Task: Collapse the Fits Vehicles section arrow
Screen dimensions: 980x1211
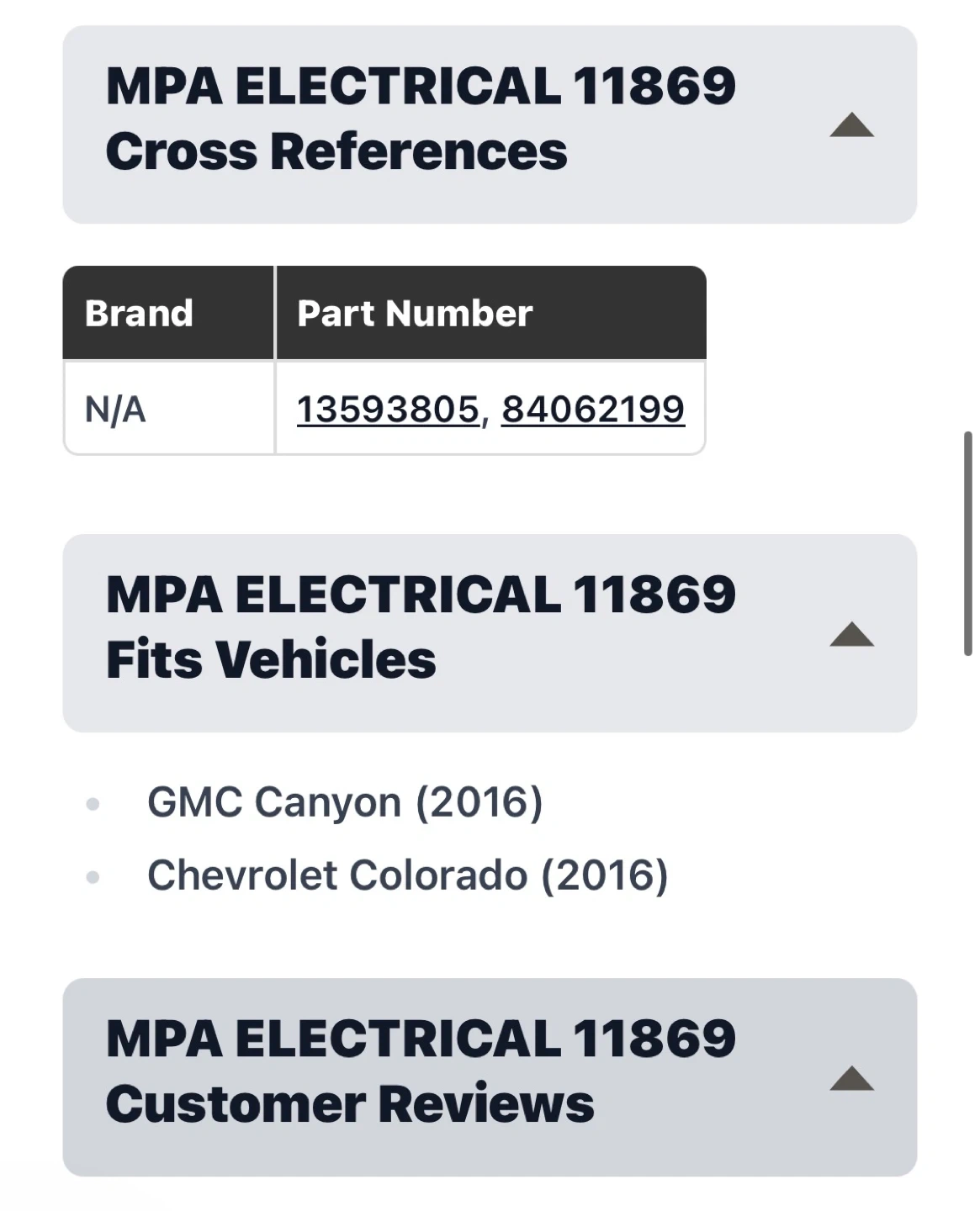Action: pyautogui.click(x=851, y=634)
